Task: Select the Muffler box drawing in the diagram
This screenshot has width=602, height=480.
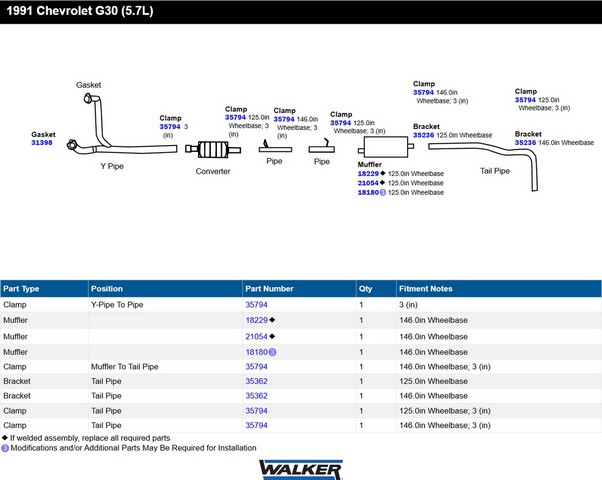Action: click(386, 147)
